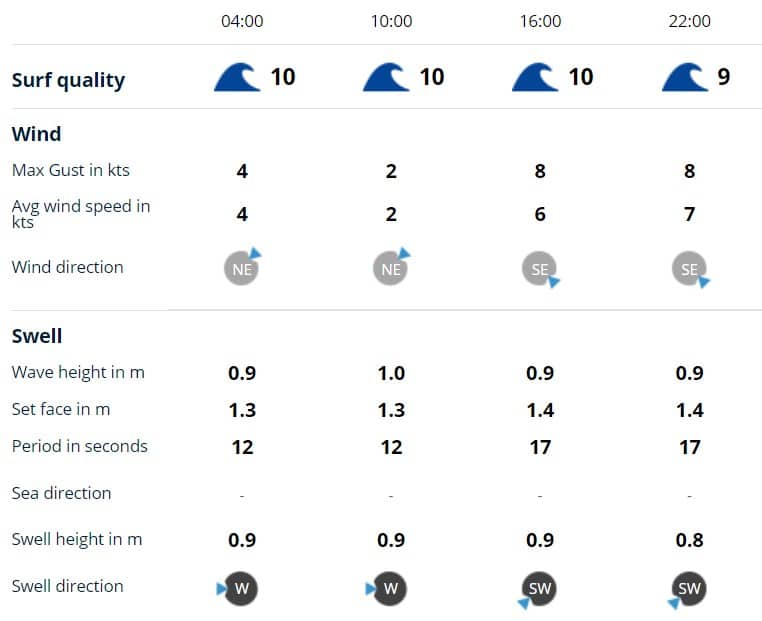762x621 pixels.
Task: Click the Wind section heading
Action: (36, 134)
